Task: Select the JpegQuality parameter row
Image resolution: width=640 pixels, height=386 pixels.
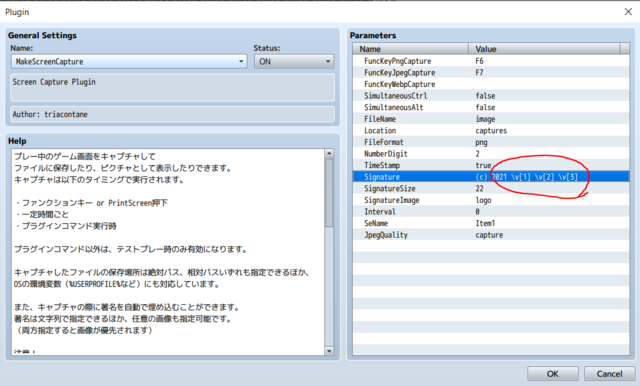Action: [x=491, y=235]
